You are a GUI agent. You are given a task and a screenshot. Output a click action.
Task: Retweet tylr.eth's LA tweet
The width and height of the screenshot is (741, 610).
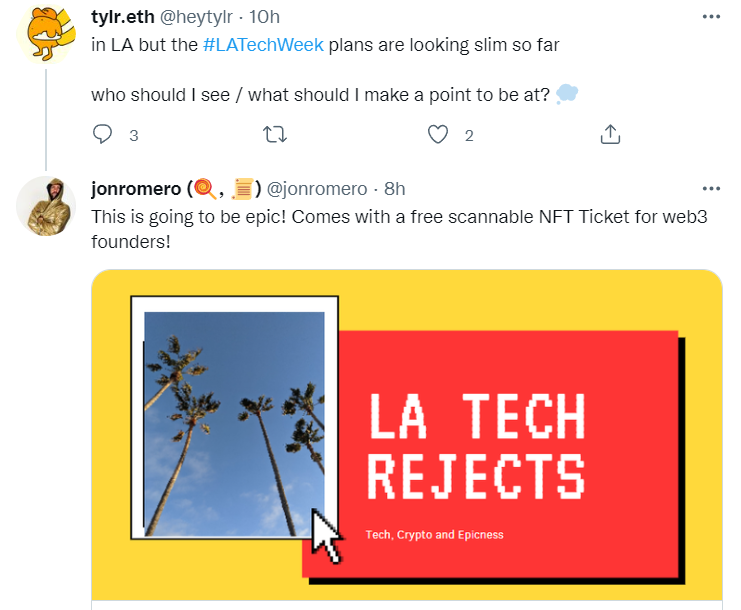[273, 134]
